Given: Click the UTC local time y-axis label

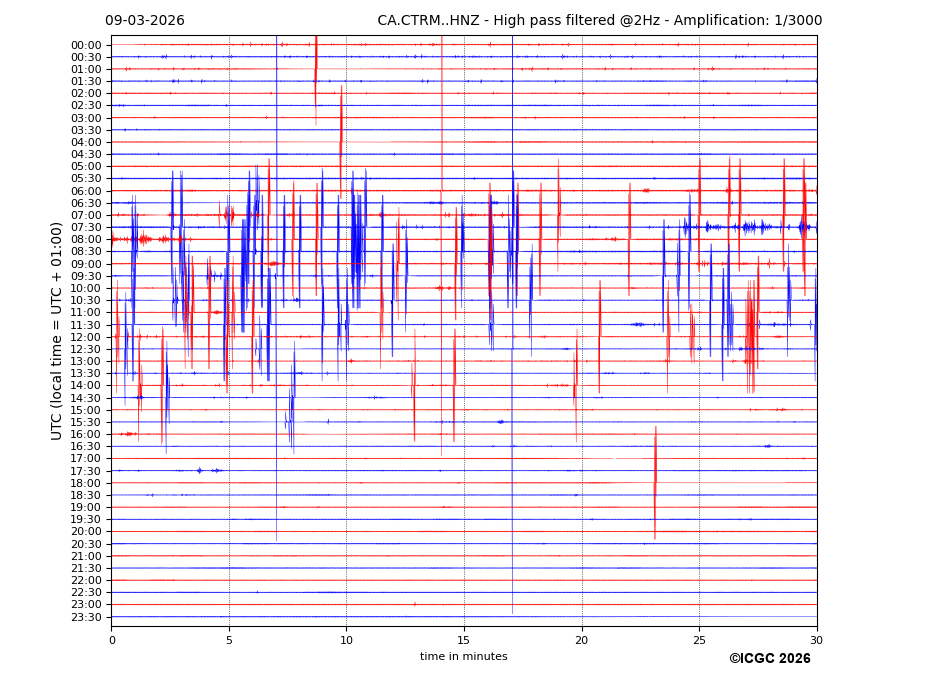Looking at the screenshot, I should (57, 331).
